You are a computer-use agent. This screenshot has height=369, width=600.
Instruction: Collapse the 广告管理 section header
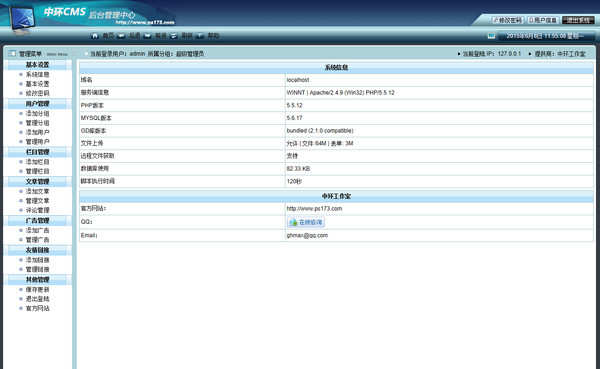(x=38, y=220)
